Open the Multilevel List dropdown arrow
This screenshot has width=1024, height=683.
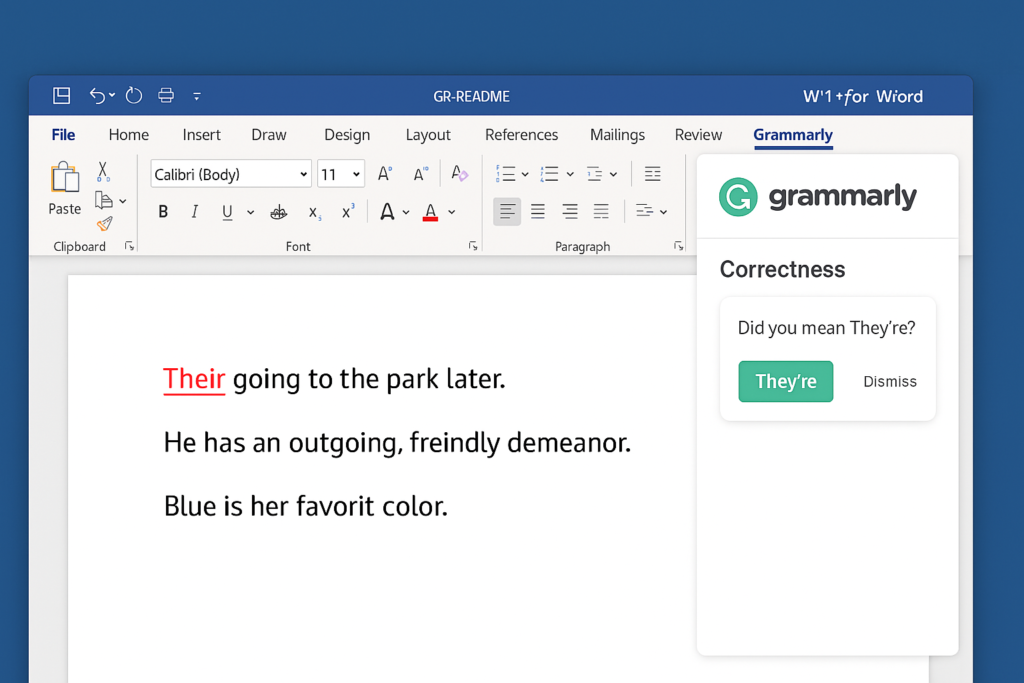pyautogui.click(x=613, y=174)
